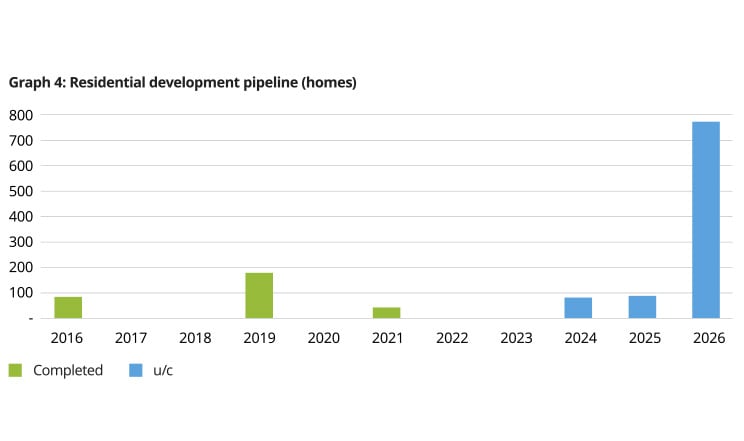The height and width of the screenshot is (441, 744).
Task: Click the green 2019 bar
Action: pyautogui.click(x=259, y=295)
